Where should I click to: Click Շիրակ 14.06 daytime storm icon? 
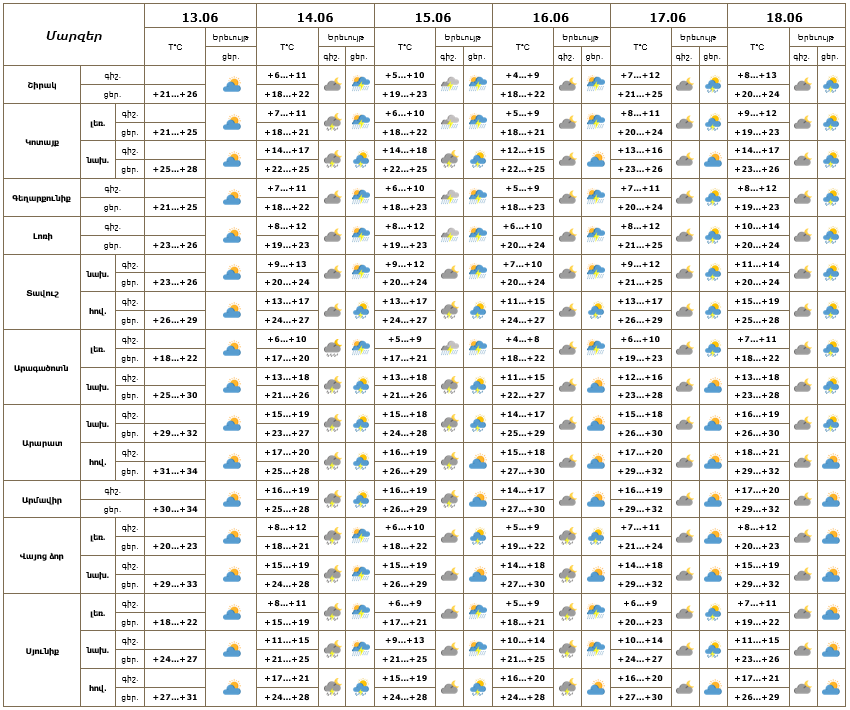pos(360,85)
